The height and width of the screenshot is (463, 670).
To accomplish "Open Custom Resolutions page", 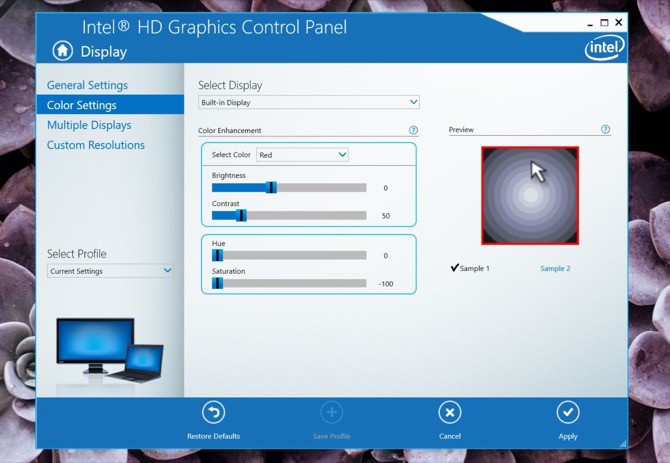I will click(x=96, y=145).
